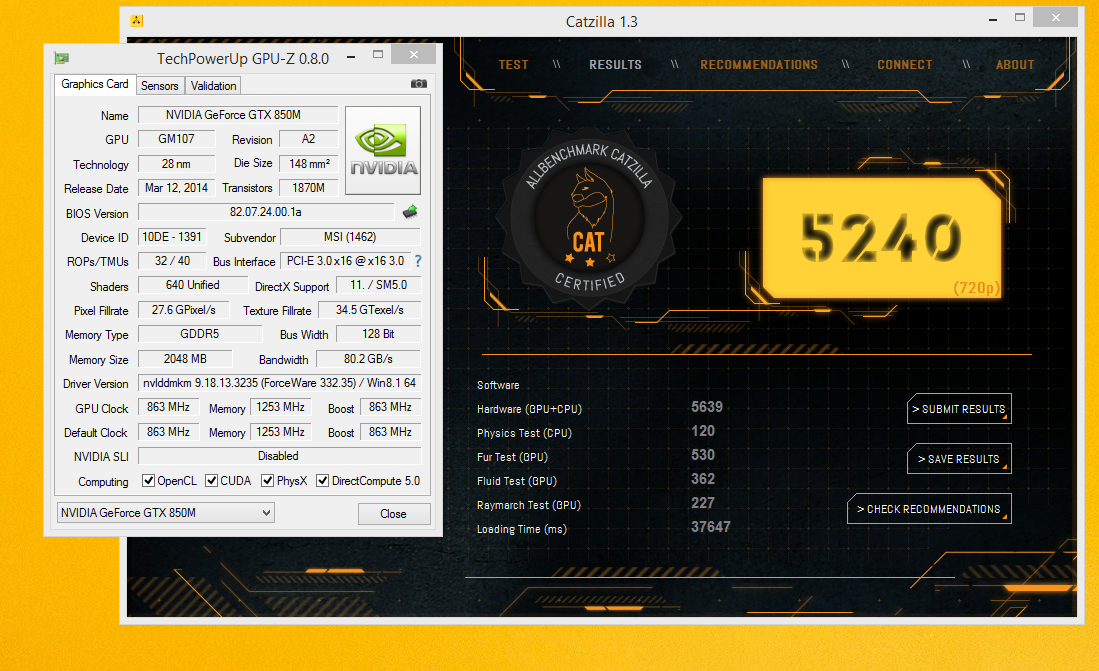Click the GPU-Z title bar app icon
1099x671 pixels.
pyautogui.click(x=62, y=58)
